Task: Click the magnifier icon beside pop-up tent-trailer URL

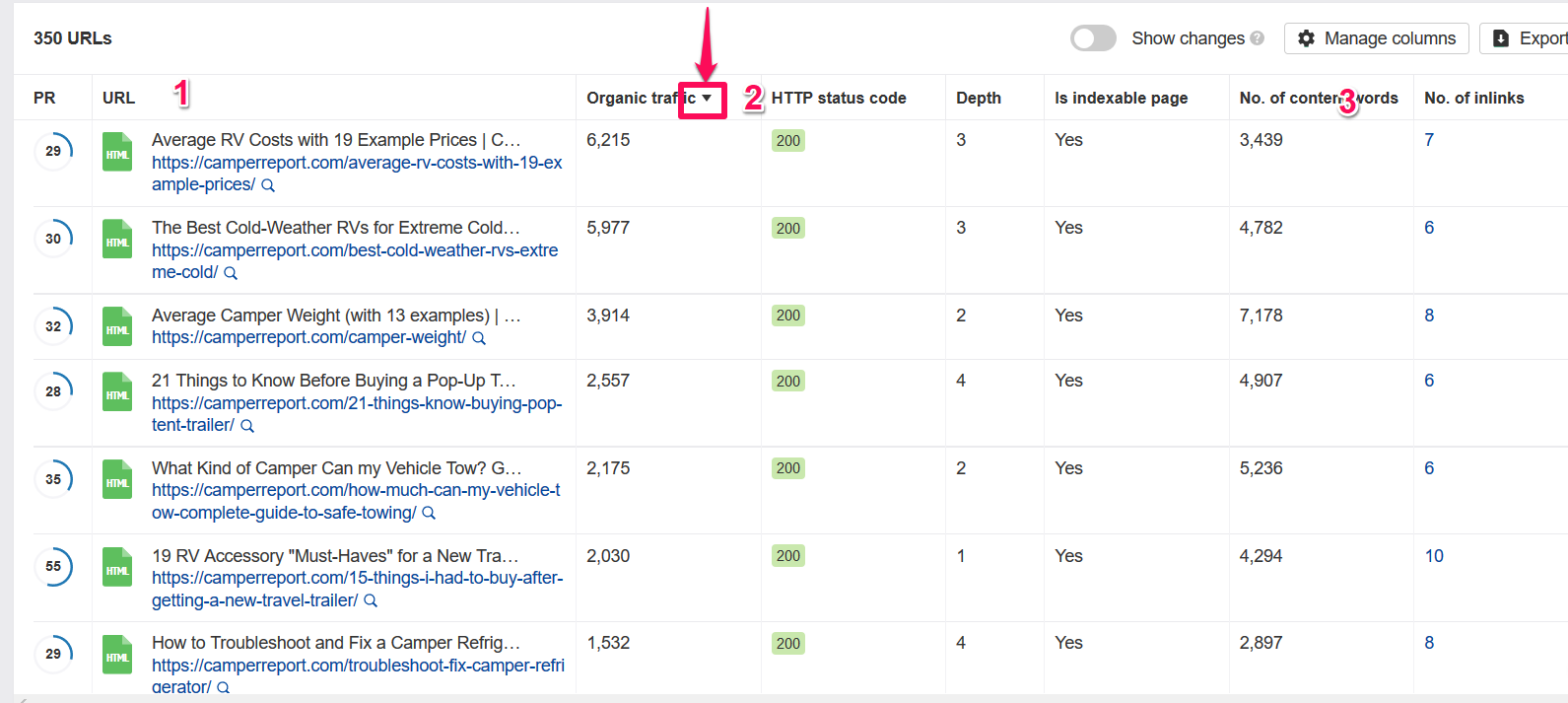Action: coord(247,426)
